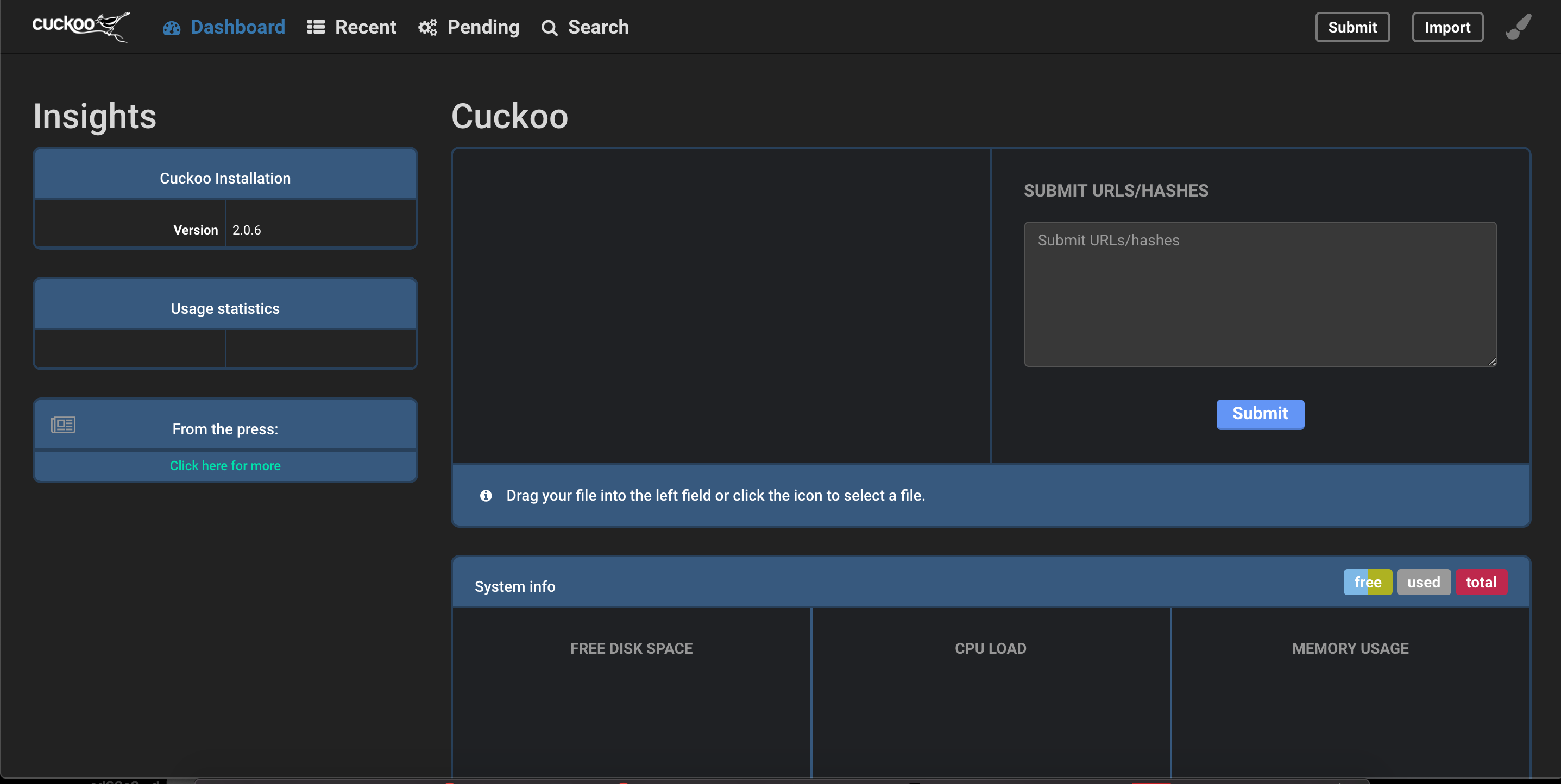
Task: Click the MEMORY USAGE label
Action: [x=1350, y=648]
